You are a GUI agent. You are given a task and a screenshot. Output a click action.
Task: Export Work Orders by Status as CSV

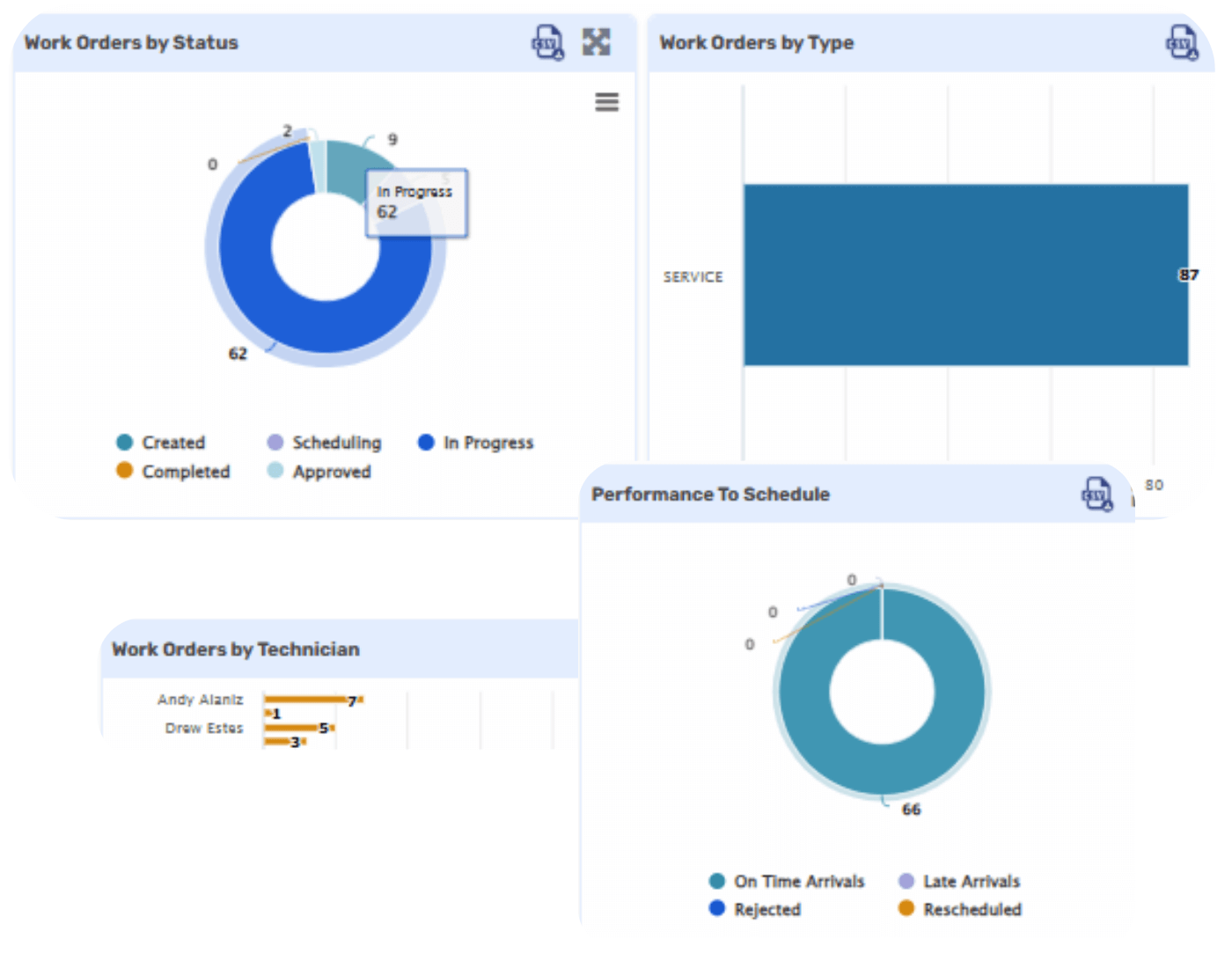click(x=547, y=41)
